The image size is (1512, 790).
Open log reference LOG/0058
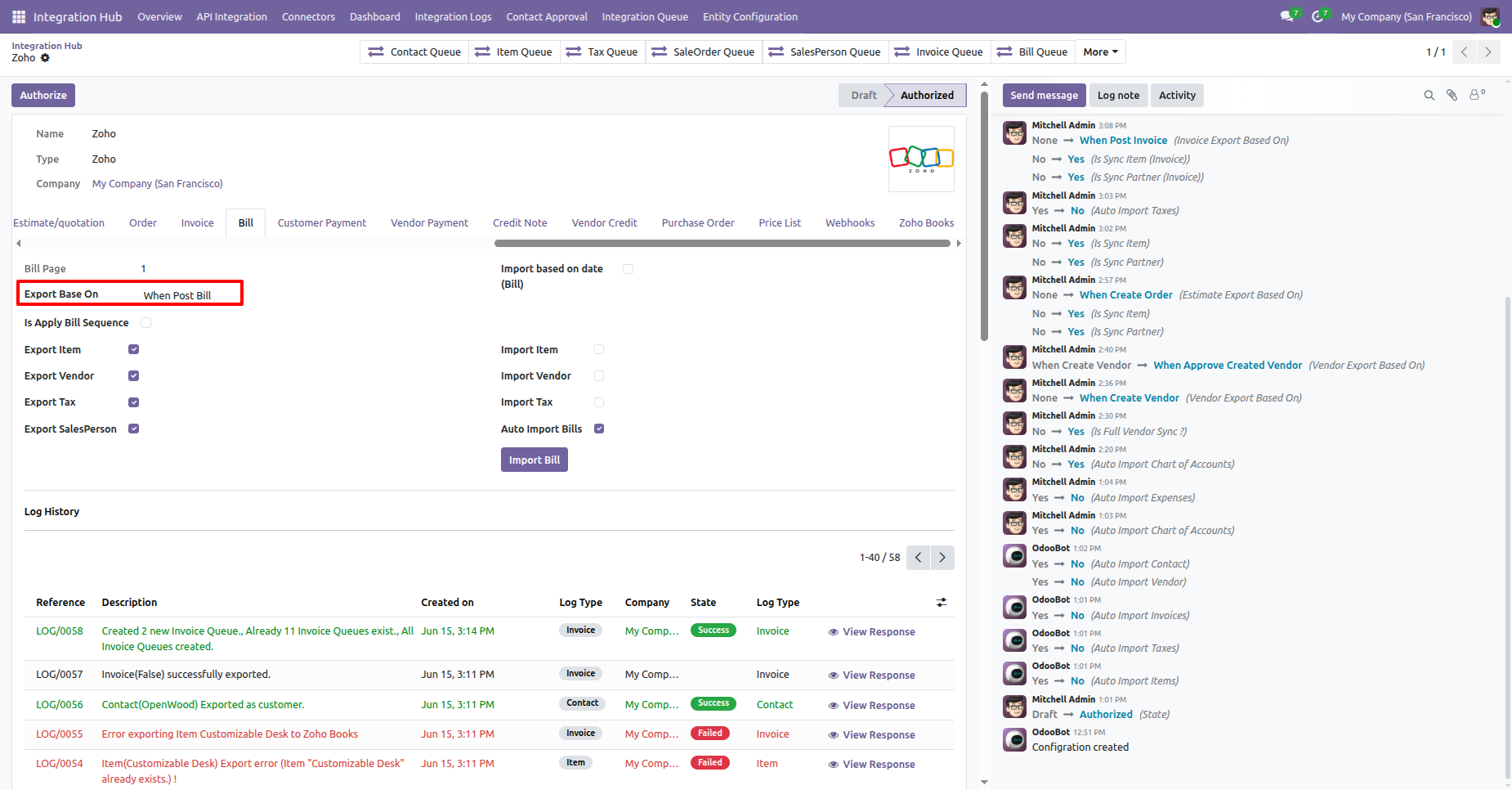pyautogui.click(x=60, y=631)
